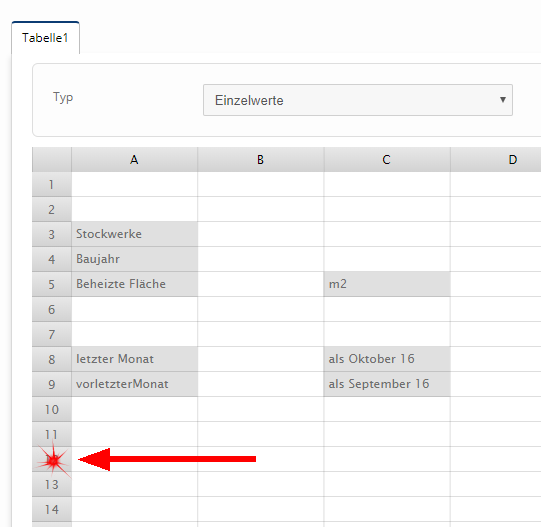Click the als September 16 cell
This screenshot has width=541, height=527.
(387, 384)
